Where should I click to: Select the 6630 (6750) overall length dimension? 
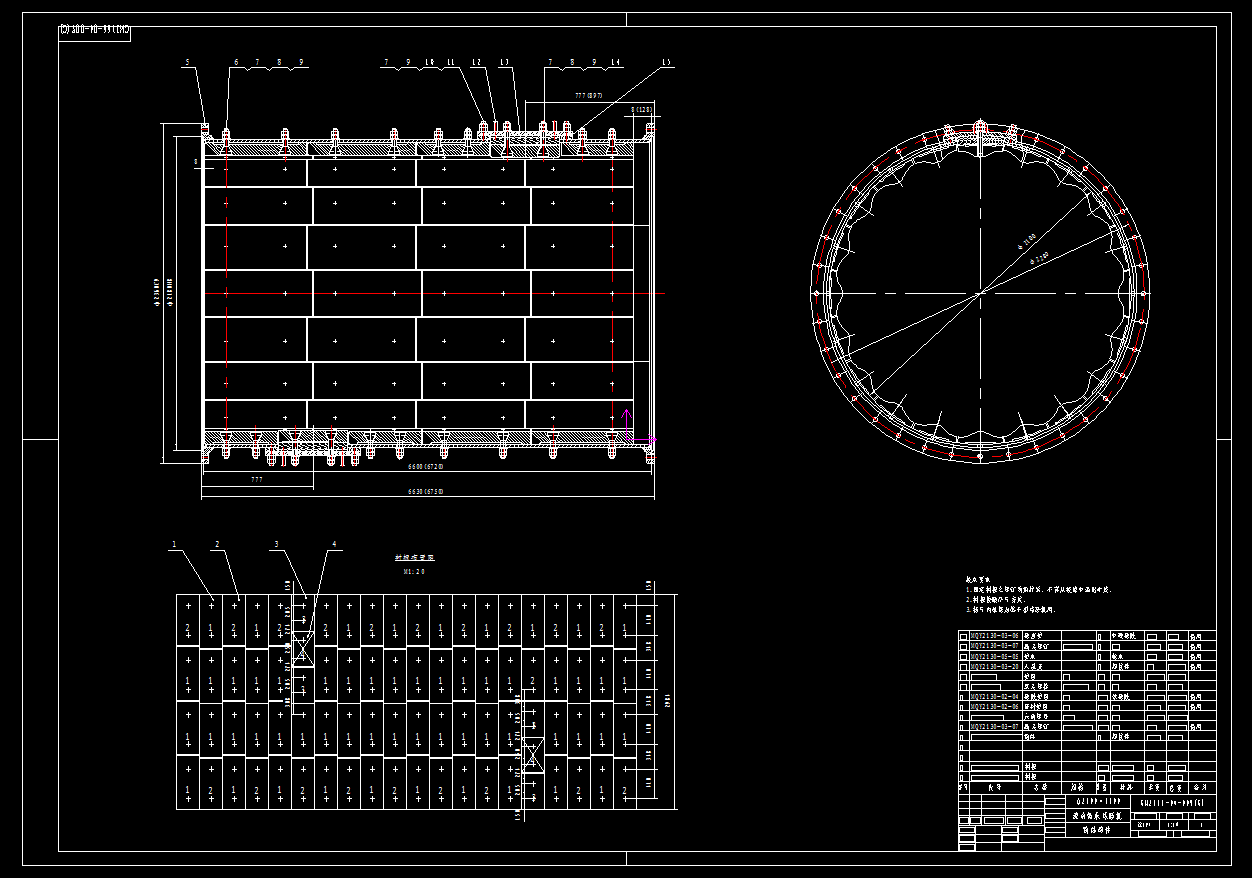425,491
